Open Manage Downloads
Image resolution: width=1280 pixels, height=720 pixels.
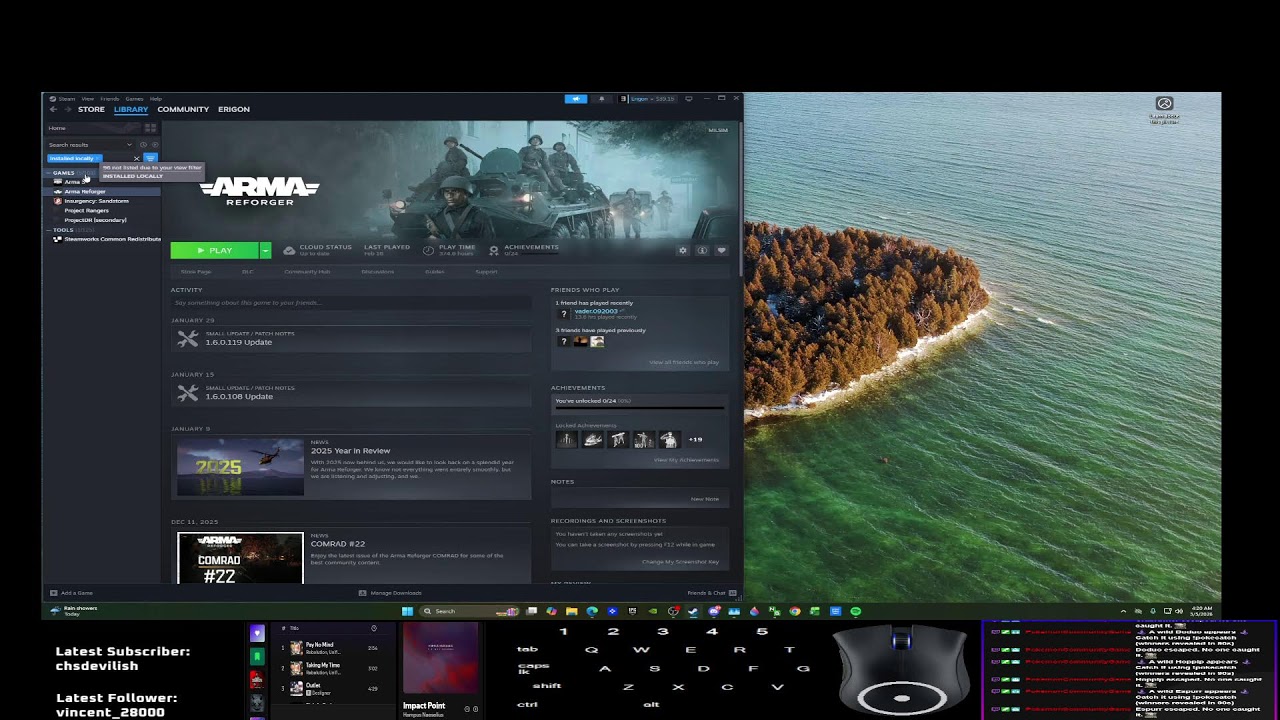[390, 593]
